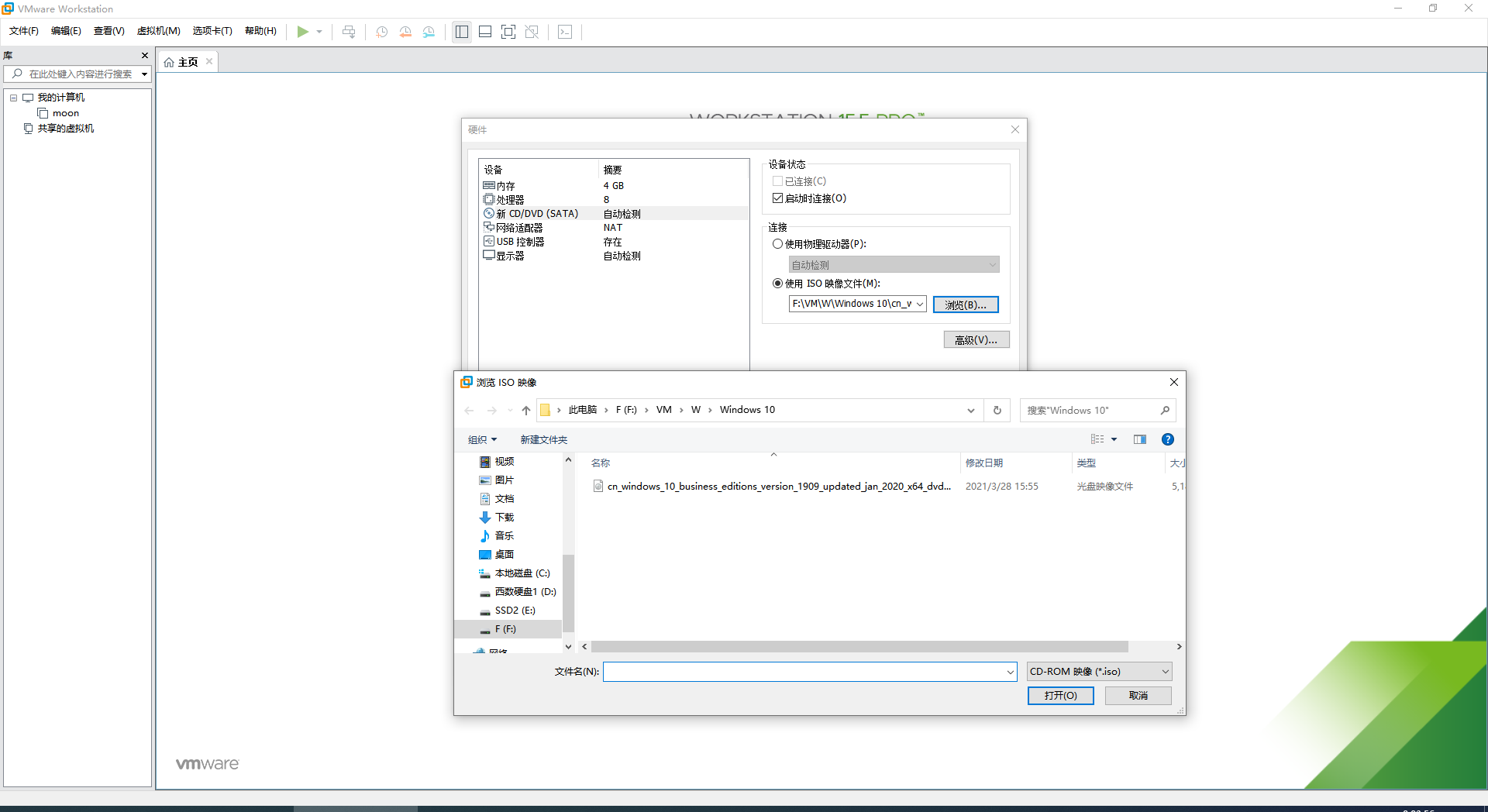Enter full screen mode icon
Screen dimensions: 1488x812
[x=508, y=32]
